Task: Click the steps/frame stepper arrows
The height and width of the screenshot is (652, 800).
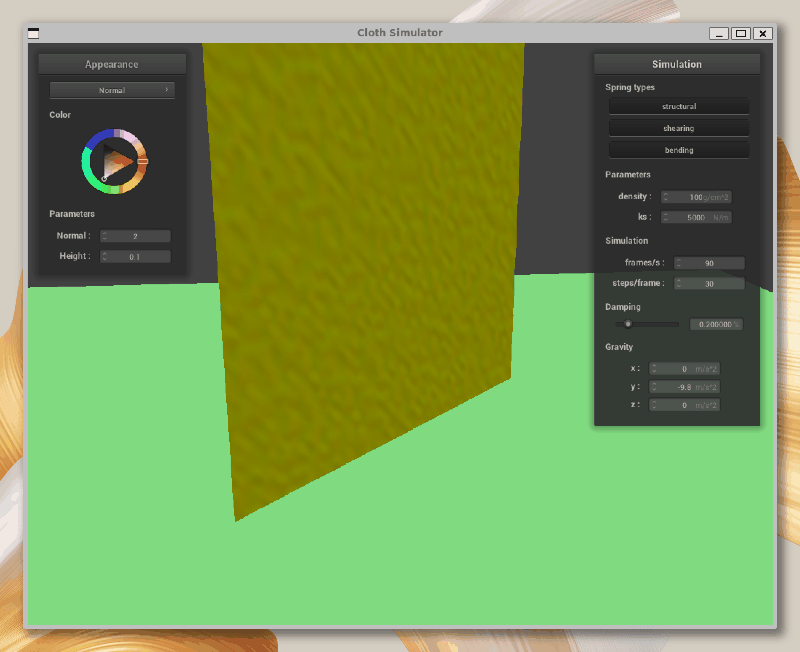Action: tap(679, 283)
